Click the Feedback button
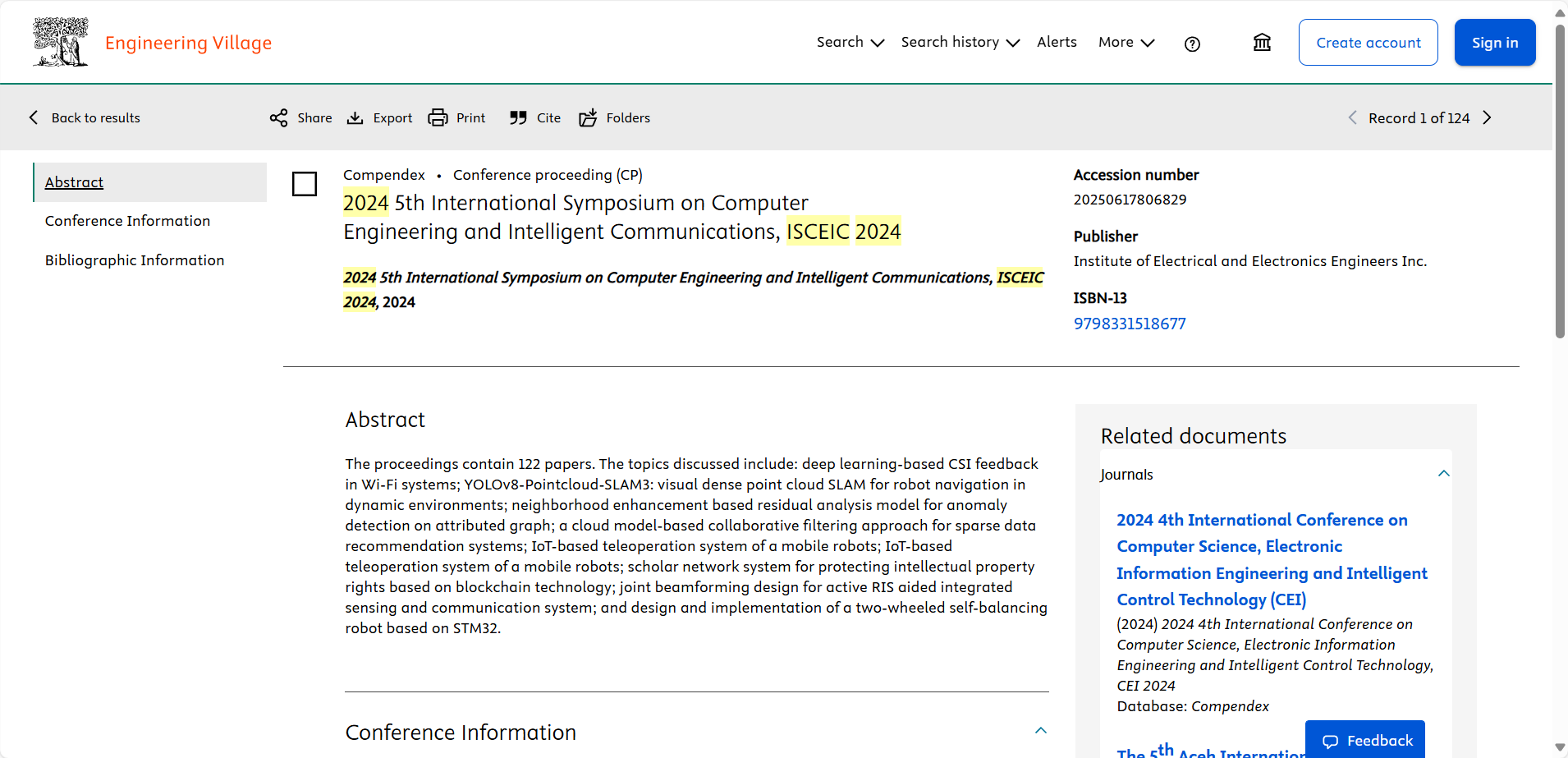This screenshot has width=1568, height=758. tap(1365, 740)
